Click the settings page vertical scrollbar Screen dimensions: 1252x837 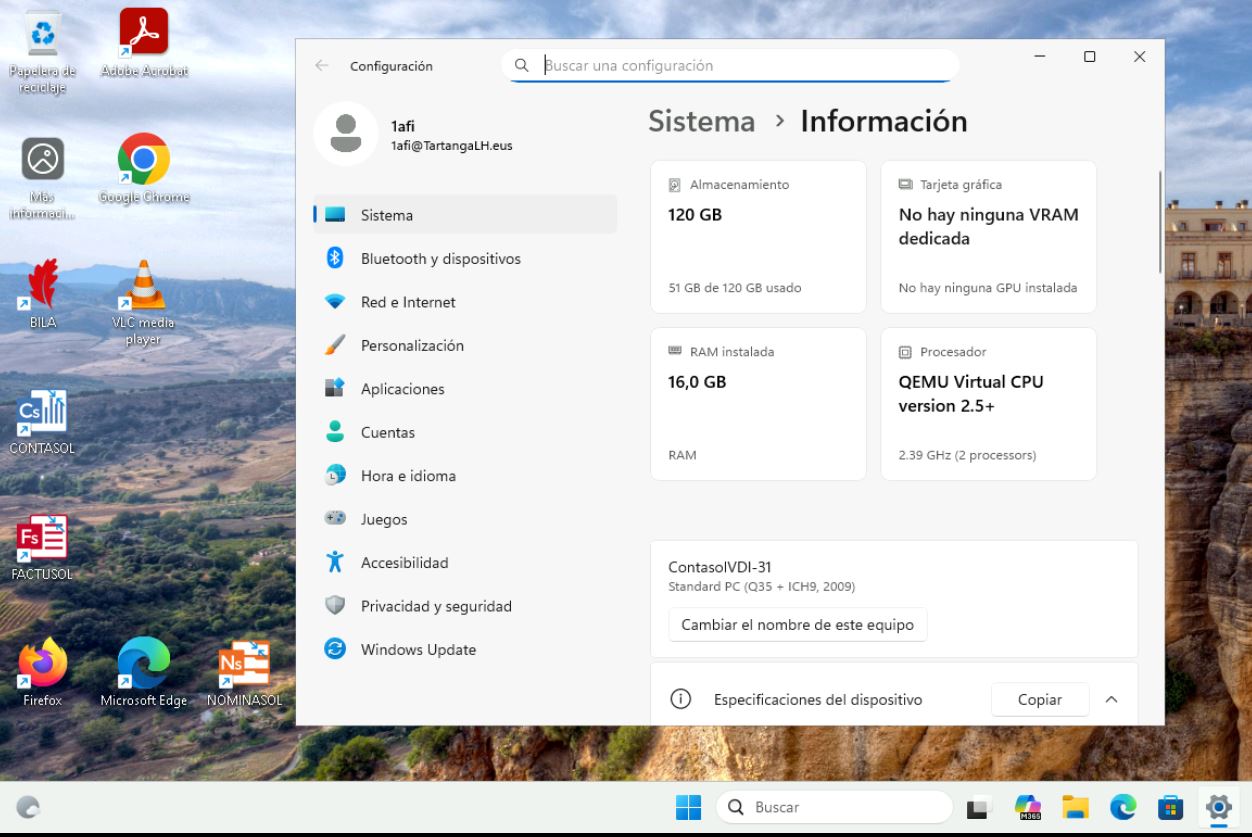[x=1160, y=220]
